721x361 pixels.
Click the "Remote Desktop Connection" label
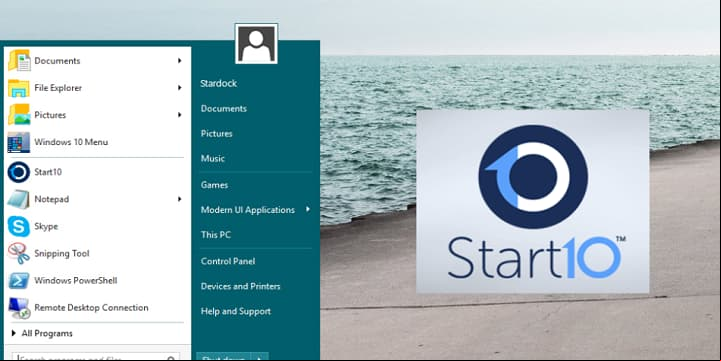(91, 308)
